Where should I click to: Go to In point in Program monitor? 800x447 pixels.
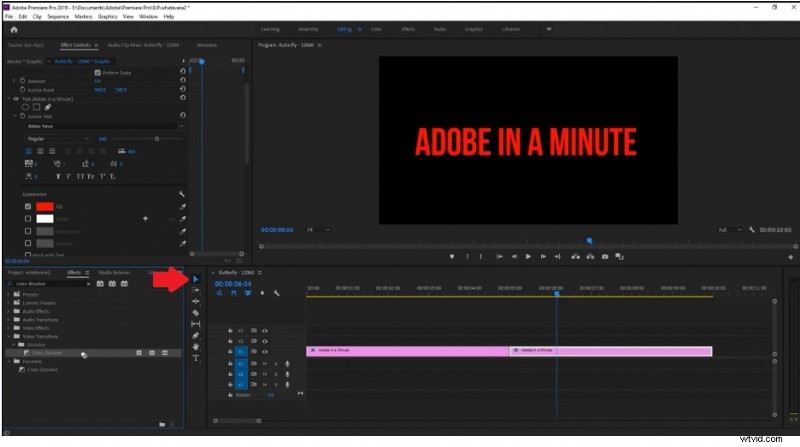pyautogui.click(x=500, y=257)
